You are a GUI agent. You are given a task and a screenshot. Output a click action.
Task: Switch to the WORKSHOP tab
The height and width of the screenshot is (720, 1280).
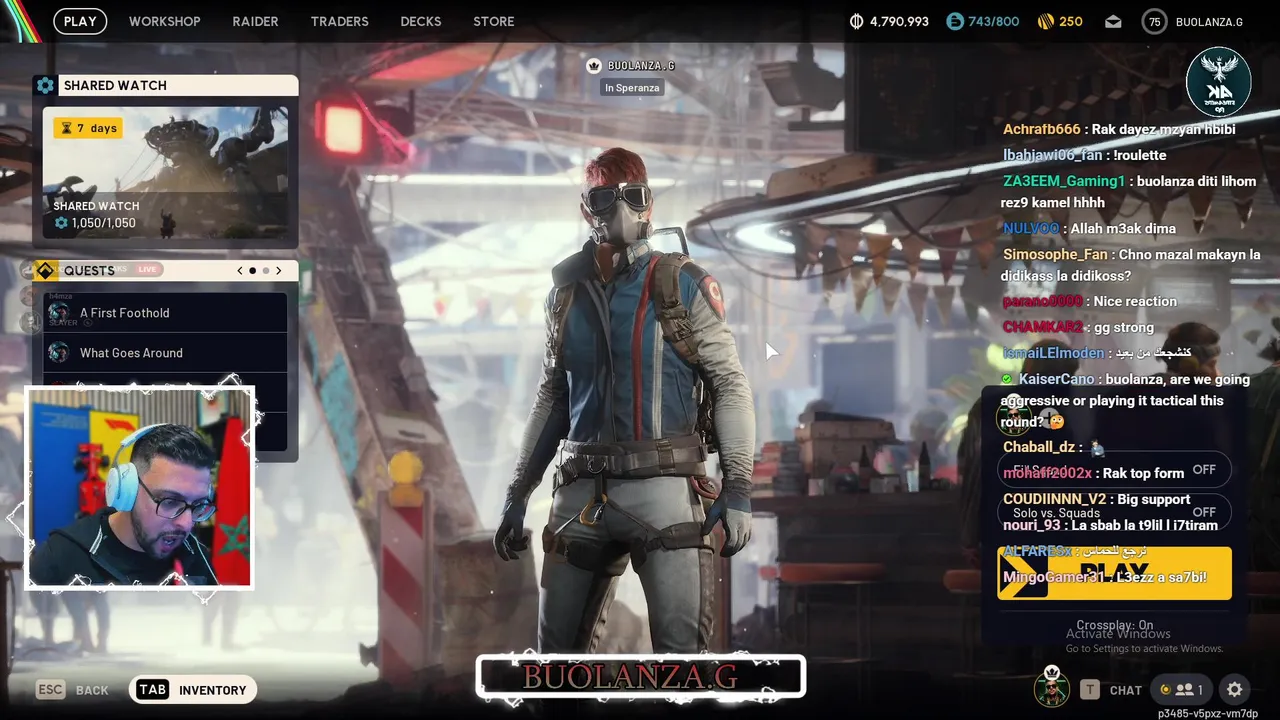click(165, 21)
